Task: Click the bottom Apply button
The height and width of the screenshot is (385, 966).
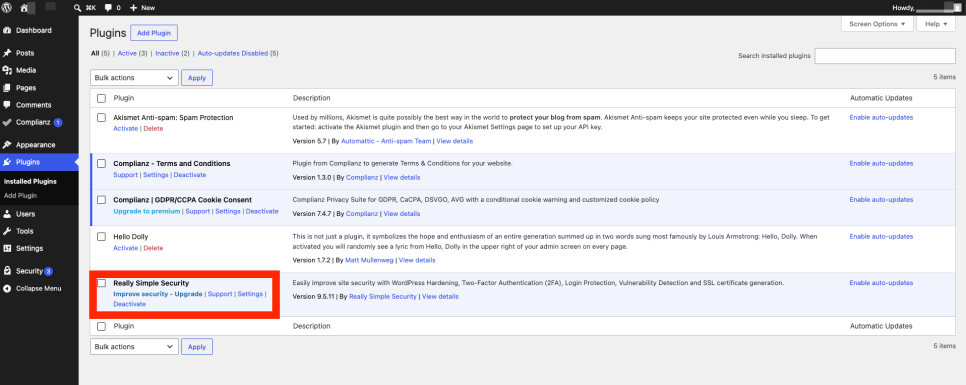Action: click(x=197, y=347)
